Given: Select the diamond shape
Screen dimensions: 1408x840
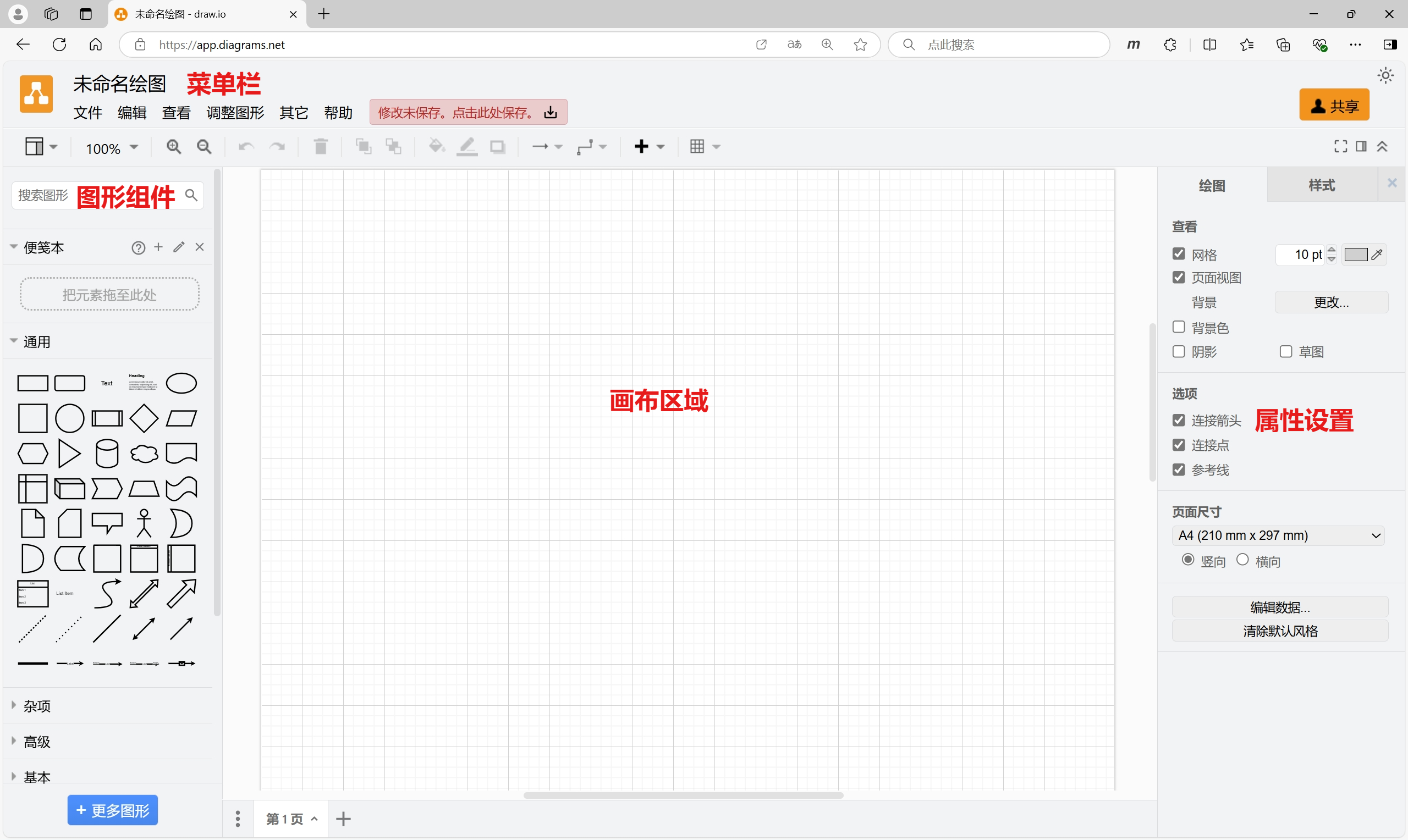Looking at the screenshot, I should 144,419.
